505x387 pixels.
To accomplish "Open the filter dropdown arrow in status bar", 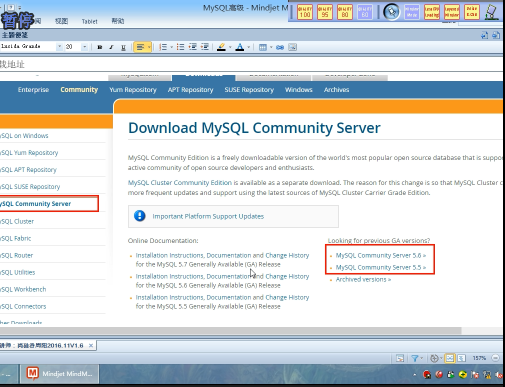I will pos(422,358).
